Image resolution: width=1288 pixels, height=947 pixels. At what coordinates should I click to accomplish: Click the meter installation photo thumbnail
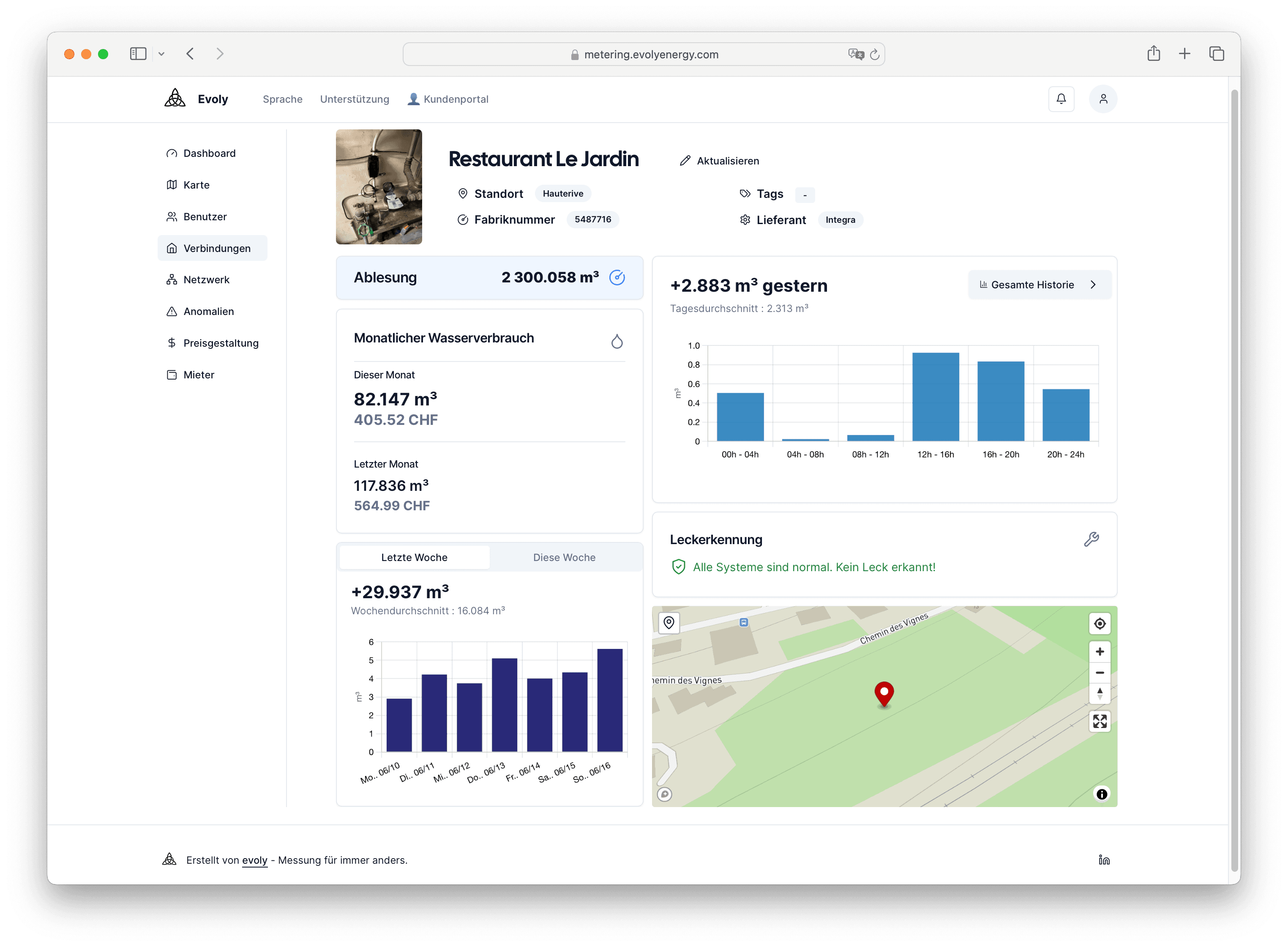click(379, 186)
